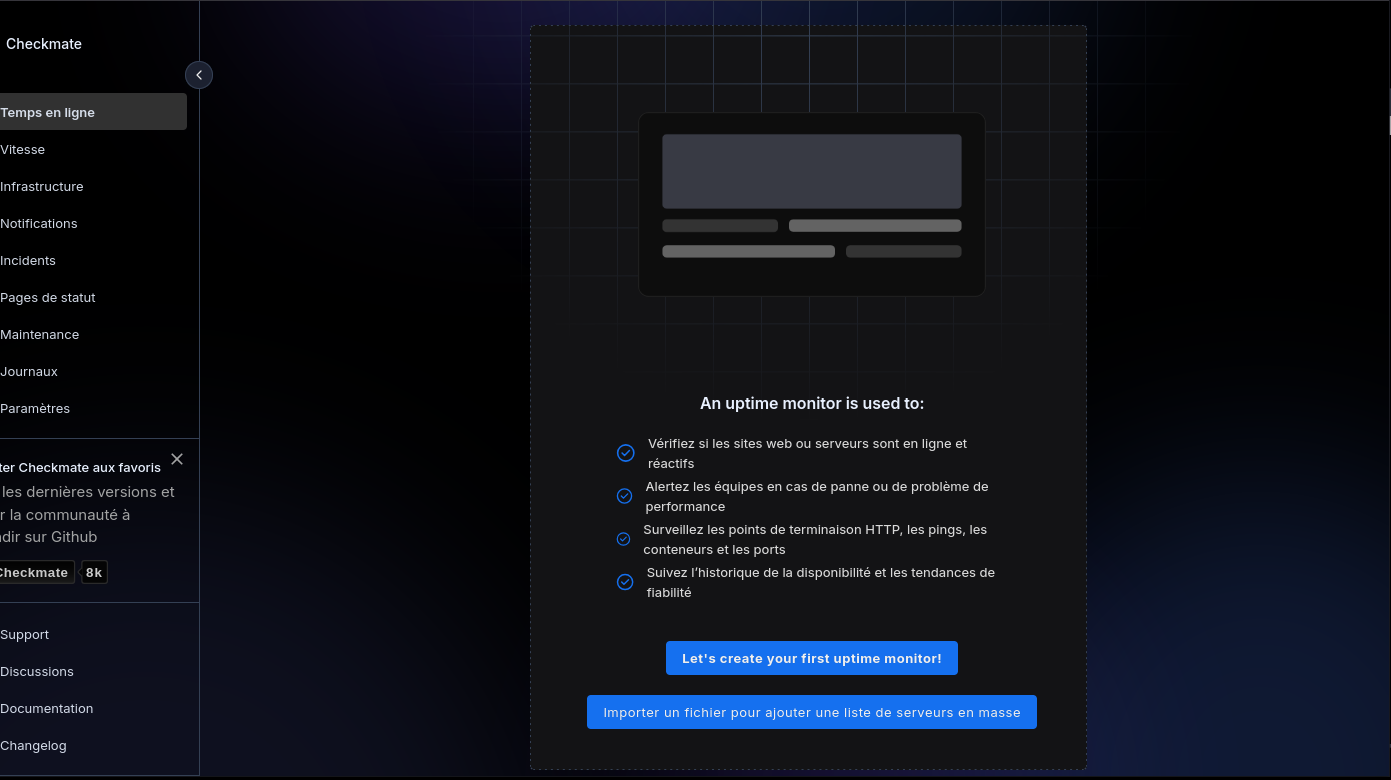Open the Documentation link
Image resolution: width=1391 pixels, height=780 pixels.
47,708
